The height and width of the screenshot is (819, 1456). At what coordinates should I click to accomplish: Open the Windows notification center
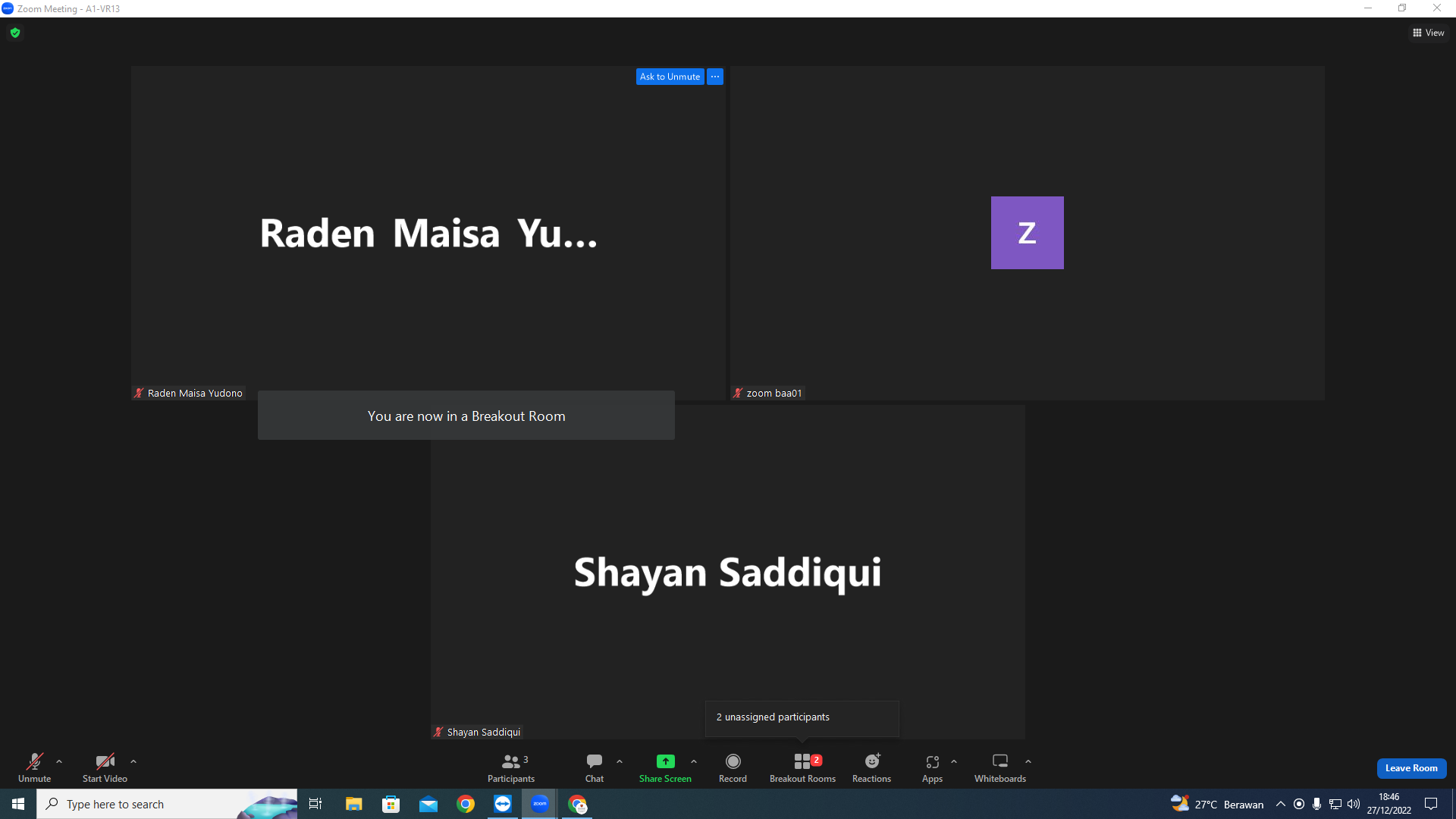[1431, 804]
